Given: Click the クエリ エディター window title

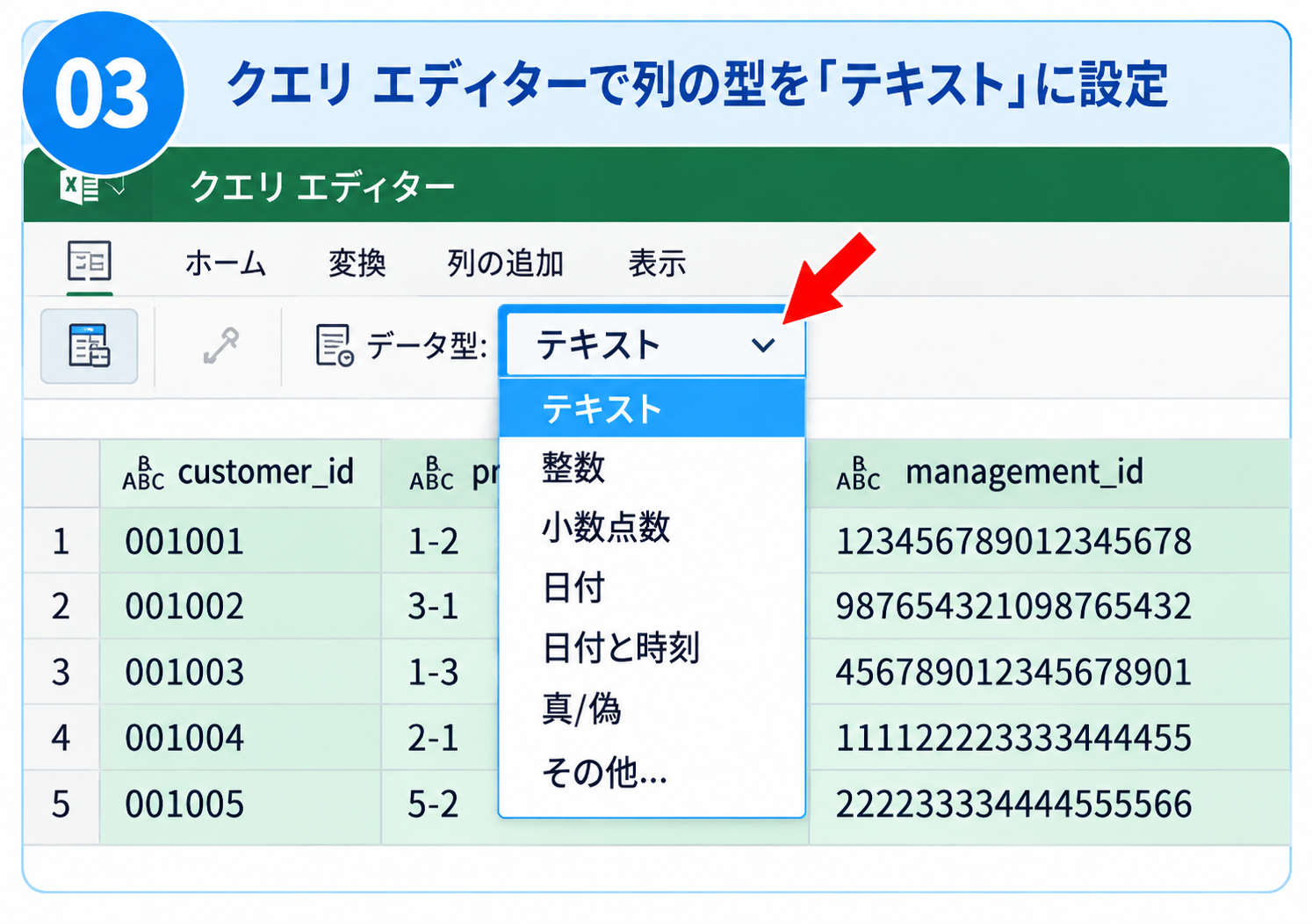Looking at the screenshot, I should click(x=322, y=187).
